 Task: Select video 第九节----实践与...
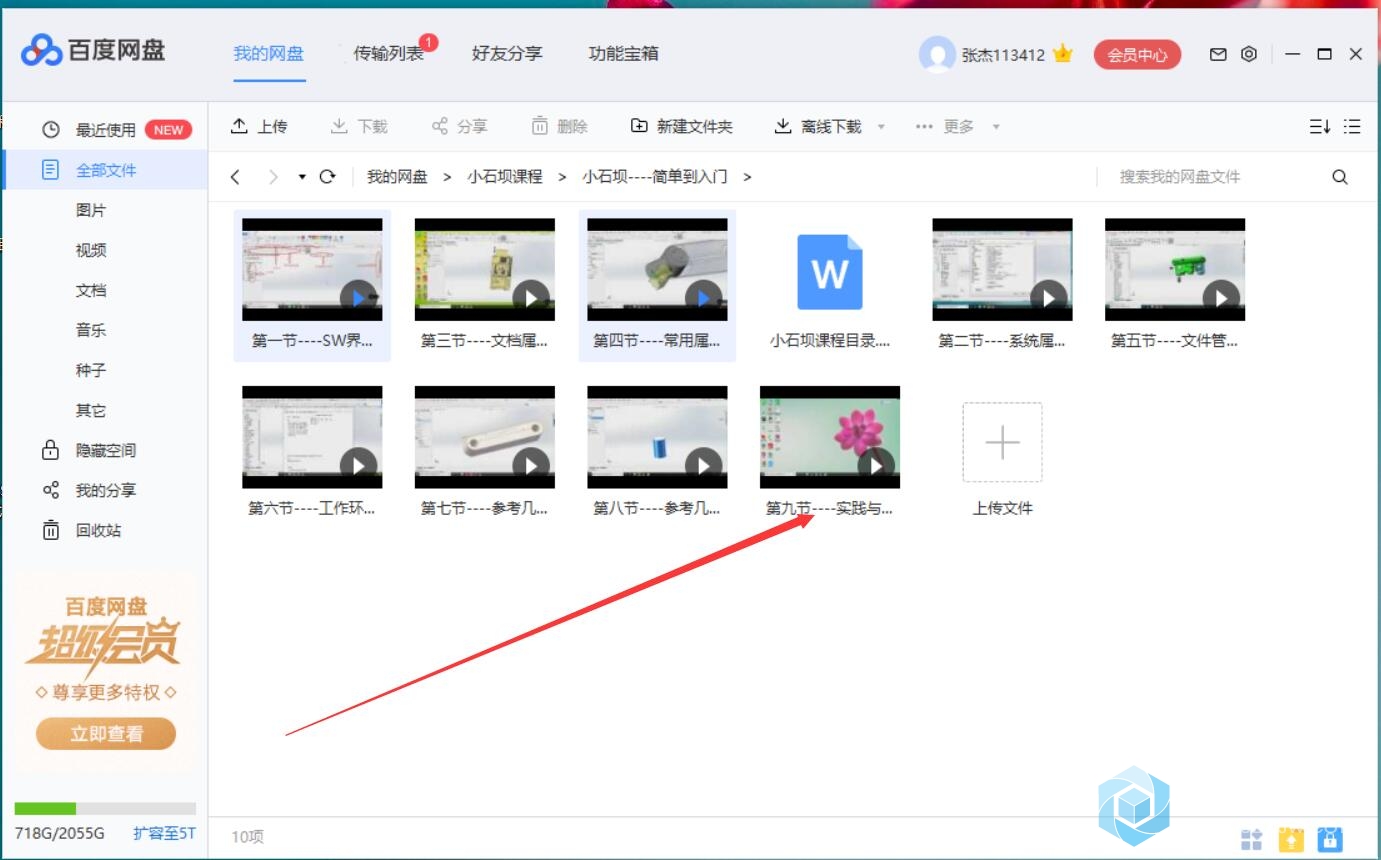coord(830,452)
